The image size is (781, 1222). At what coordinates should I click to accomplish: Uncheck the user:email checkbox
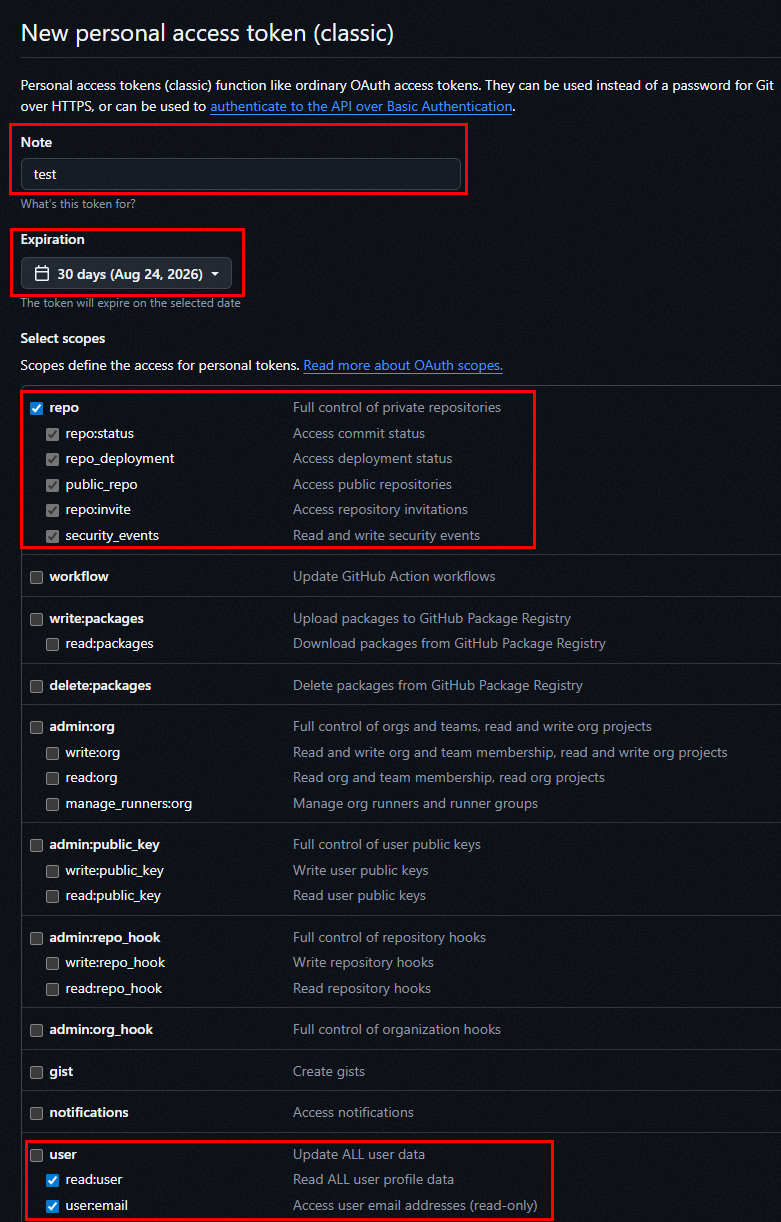53,1206
